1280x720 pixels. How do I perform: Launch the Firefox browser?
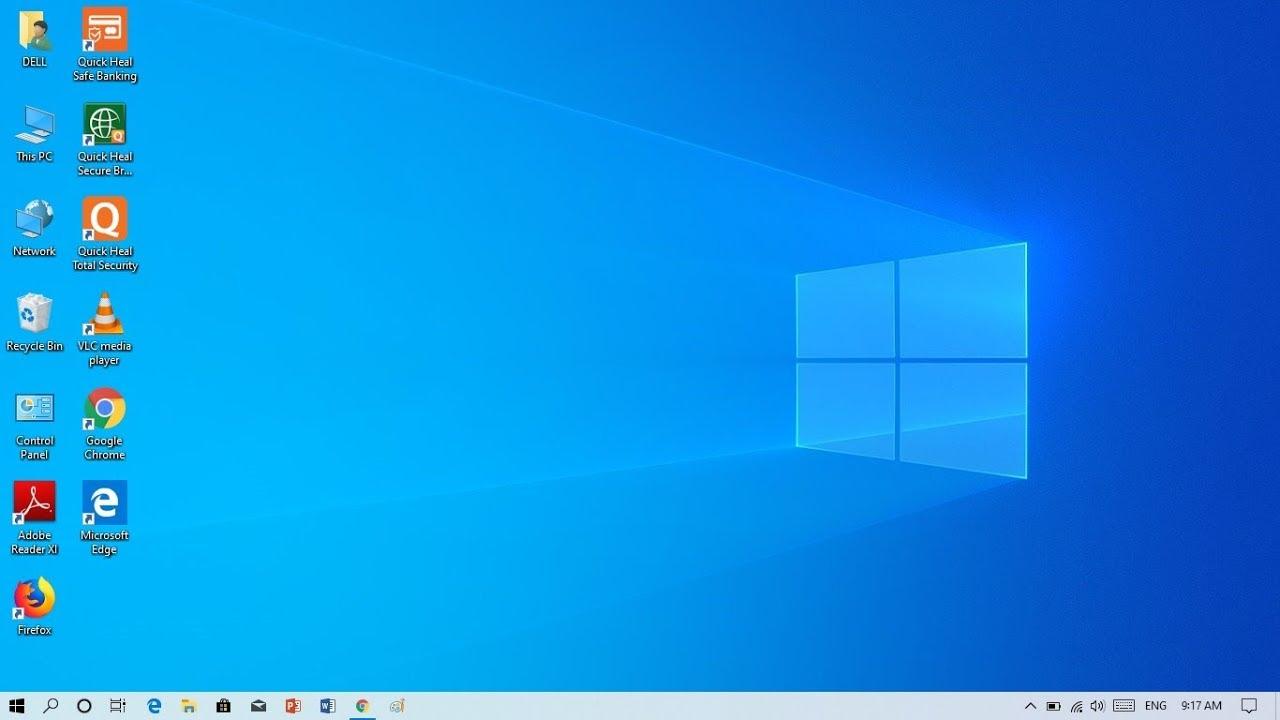pos(34,597)
